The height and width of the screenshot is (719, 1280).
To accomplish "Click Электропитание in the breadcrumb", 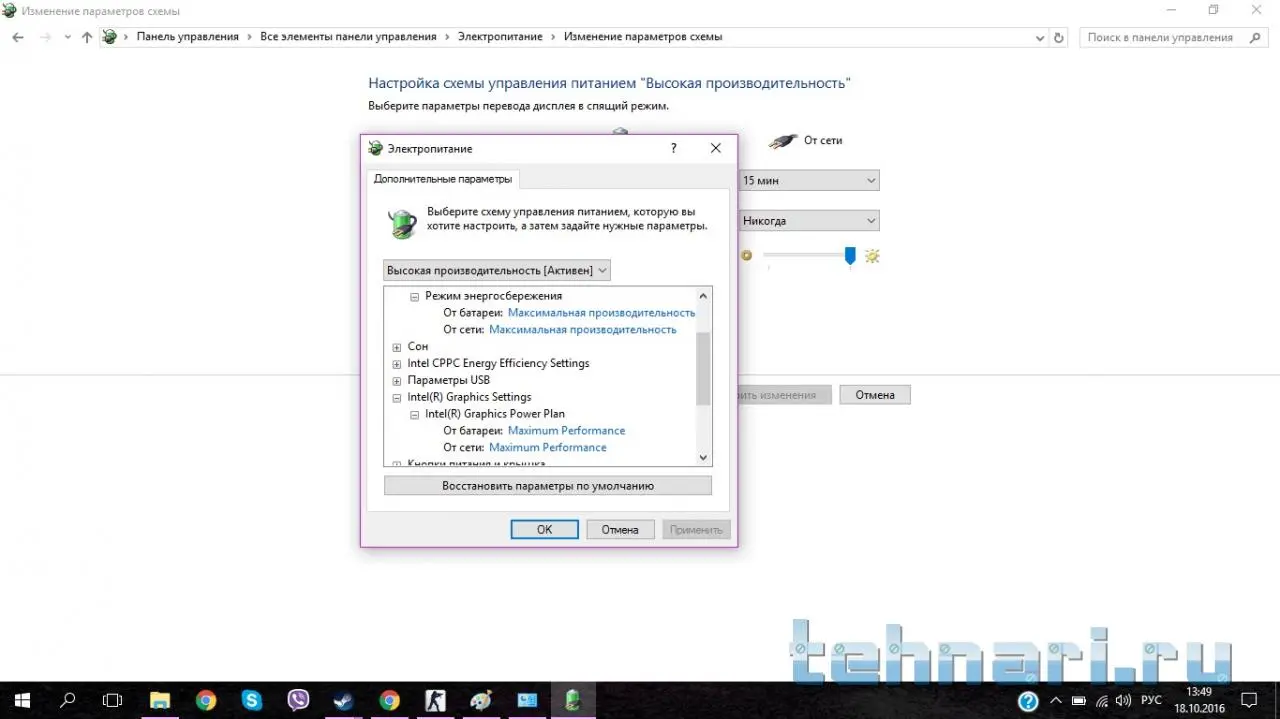I will (x=500, y=37).
